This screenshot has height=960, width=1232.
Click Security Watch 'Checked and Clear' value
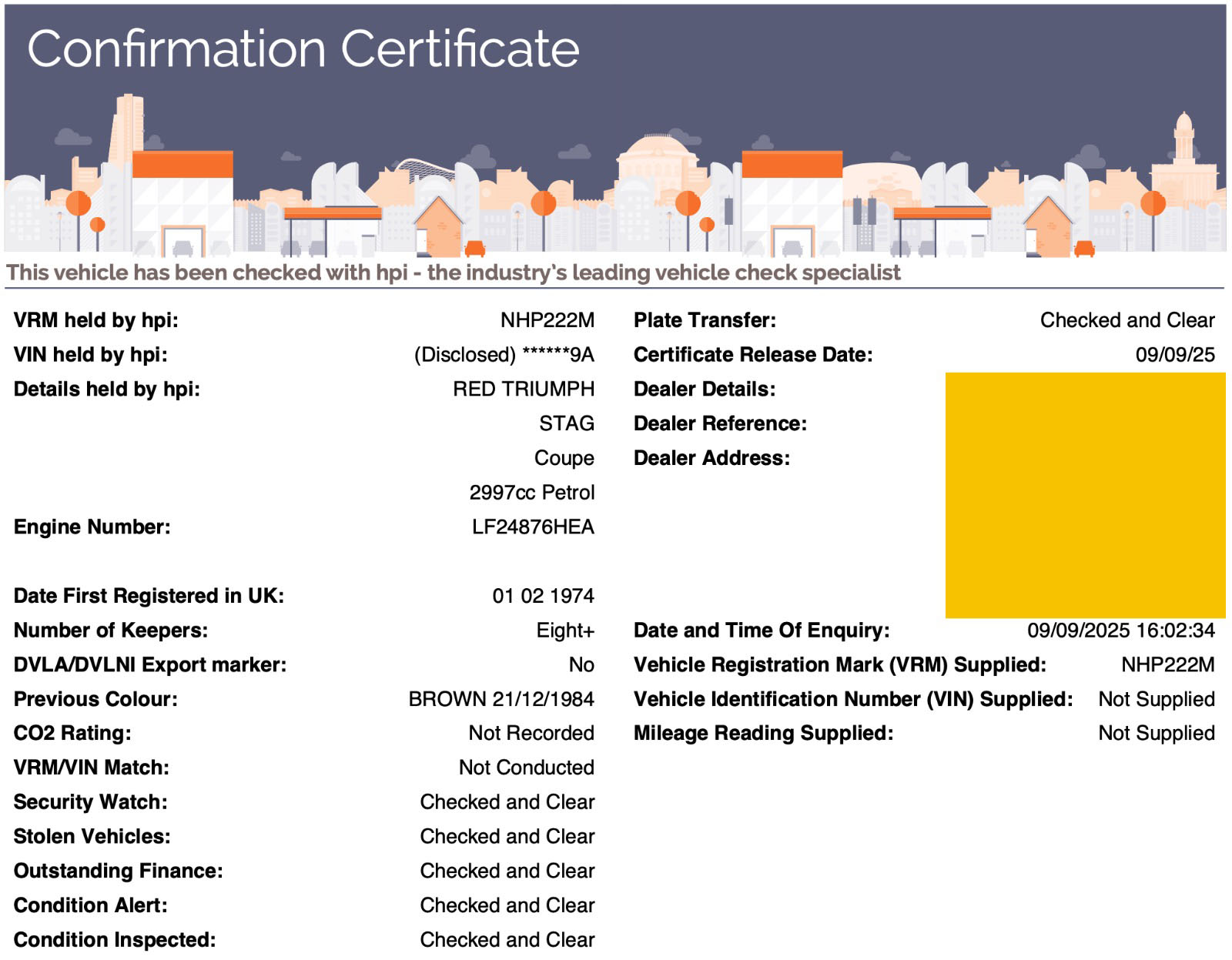click(507, 802)
